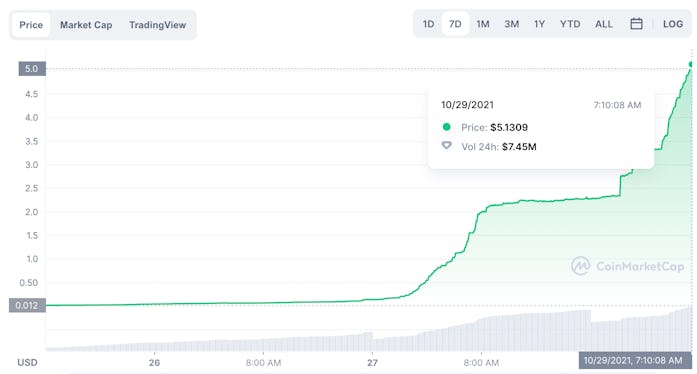Image resolution: width=697 pixels, height=374 pixels.
Task: Click the USD currency label
Action: pos(27,362)
